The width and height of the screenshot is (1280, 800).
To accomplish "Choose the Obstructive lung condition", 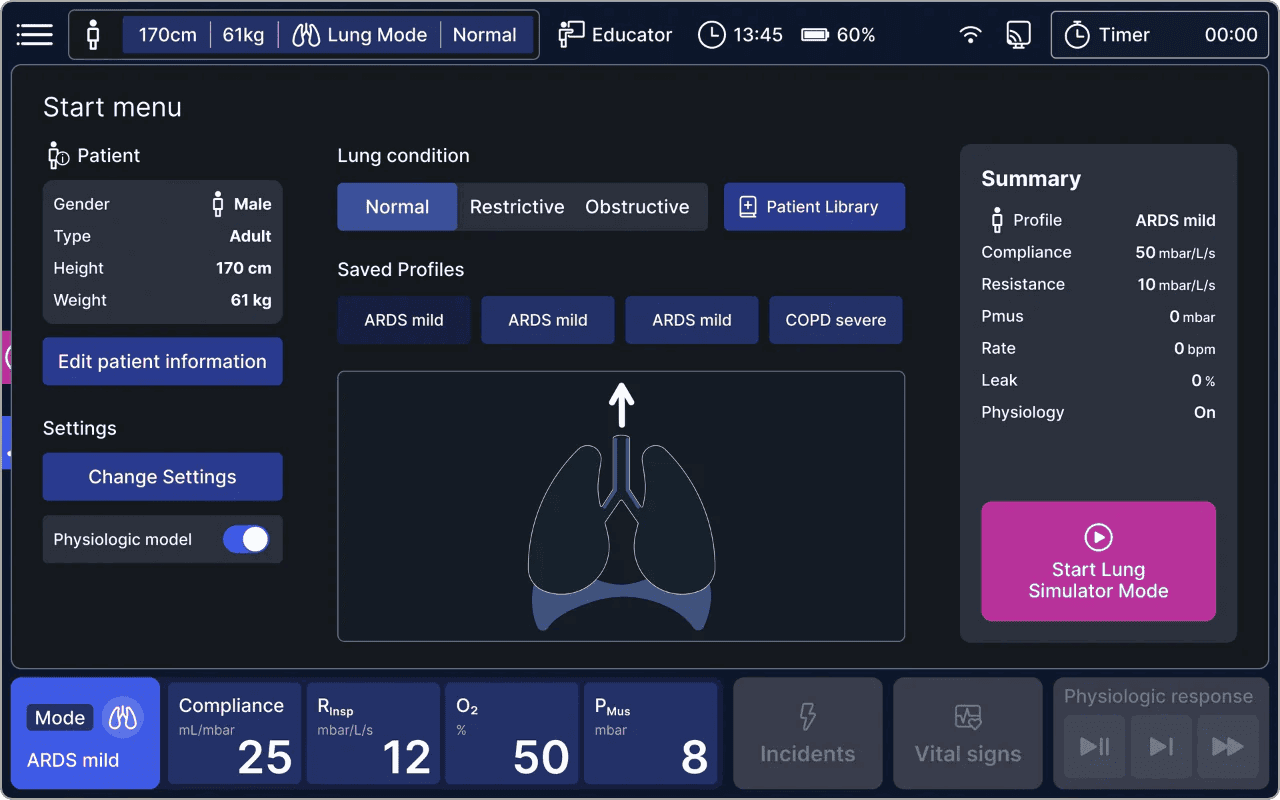I will tap(637, 207).
